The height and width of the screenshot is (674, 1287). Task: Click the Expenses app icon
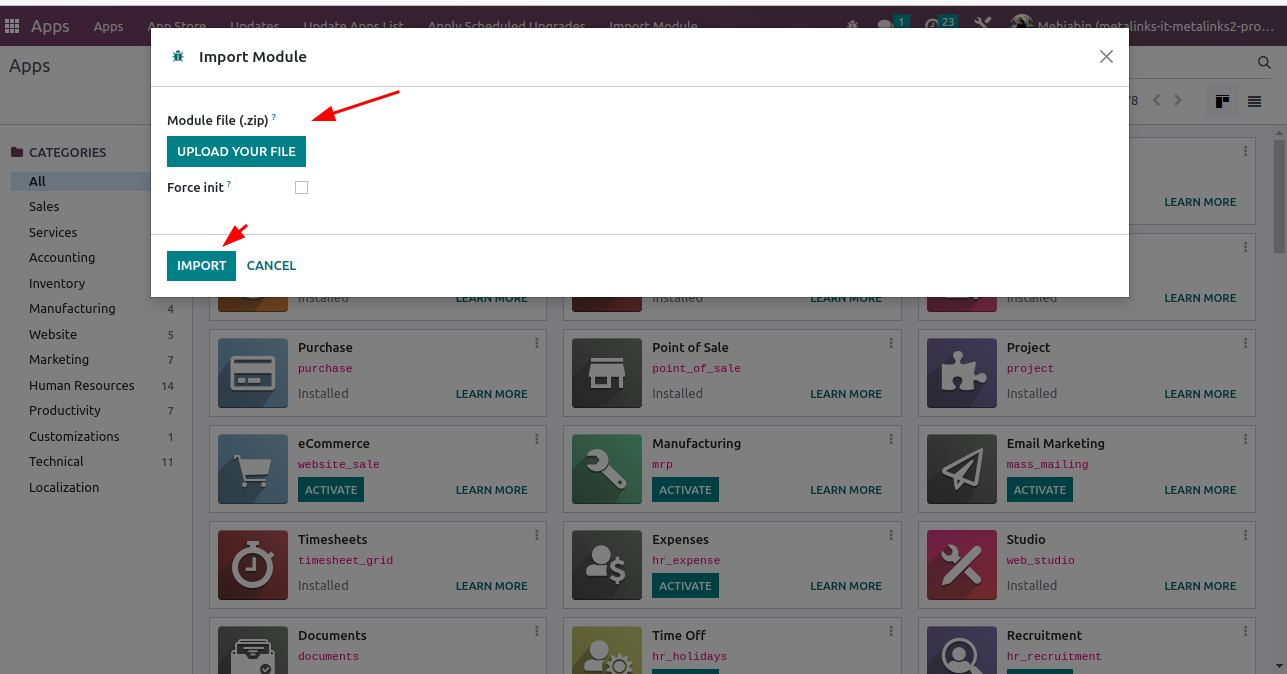[x=605, y=565]
